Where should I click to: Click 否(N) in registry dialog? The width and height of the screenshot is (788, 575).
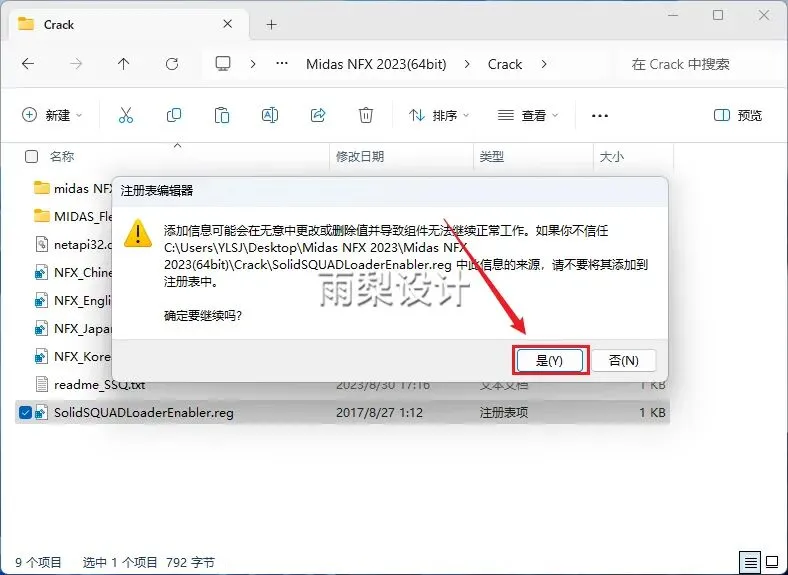pos(624,360)
